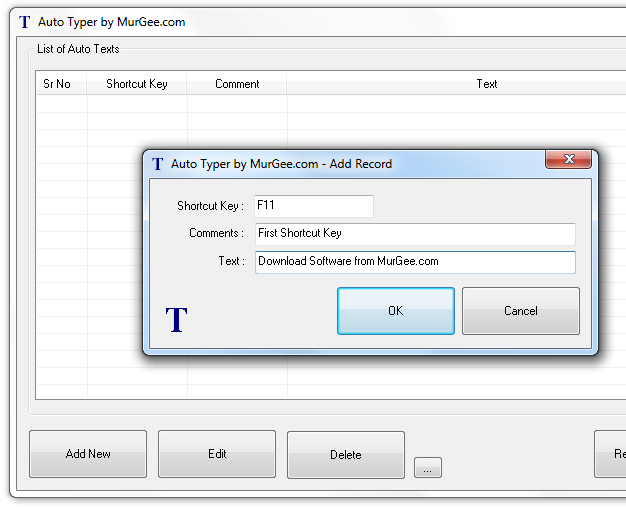Cancel the Add Record dialog
The image size is (626, 509).
pyautogui.click(x=521, y=311)
